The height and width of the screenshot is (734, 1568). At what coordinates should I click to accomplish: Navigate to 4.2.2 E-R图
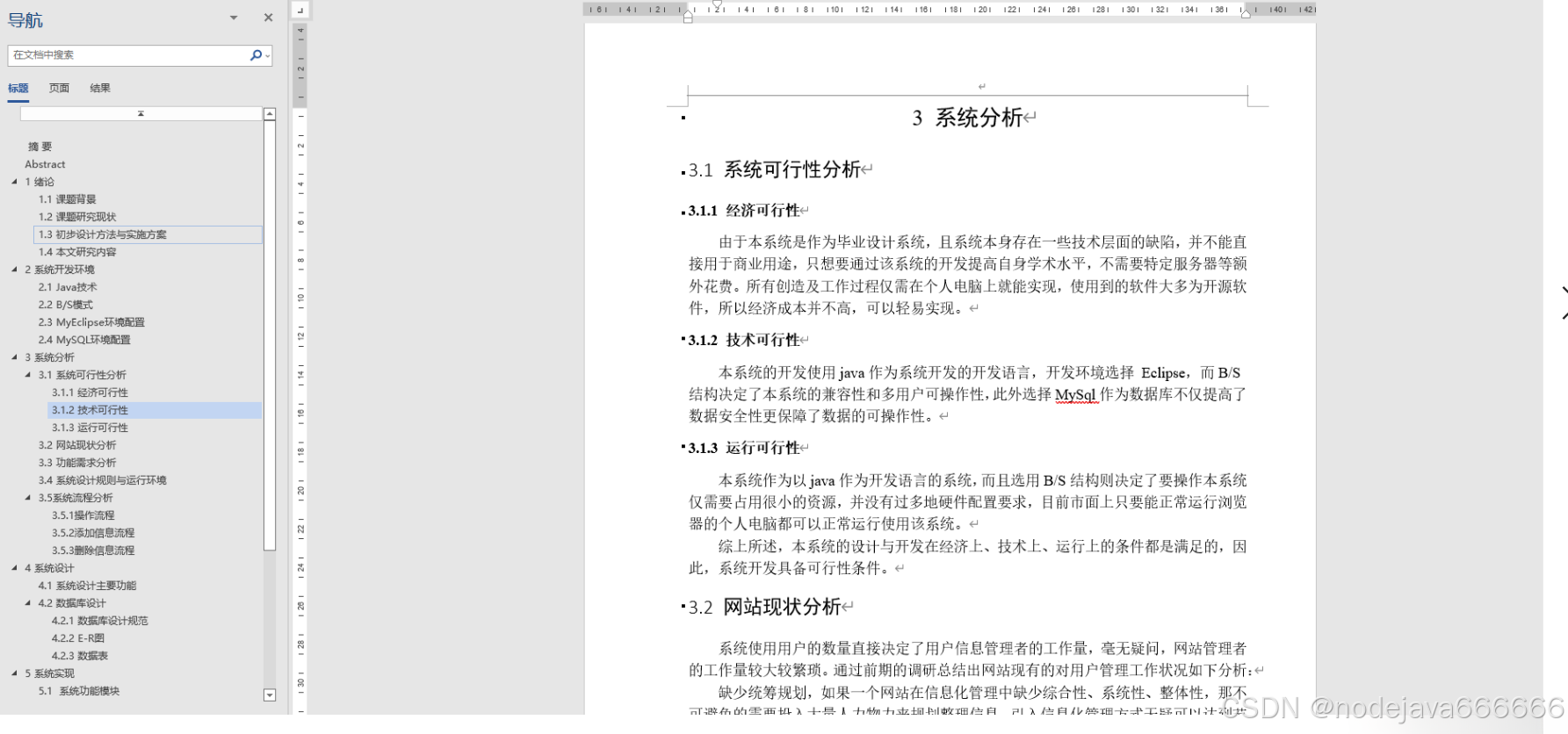click(x=78, y=638)
